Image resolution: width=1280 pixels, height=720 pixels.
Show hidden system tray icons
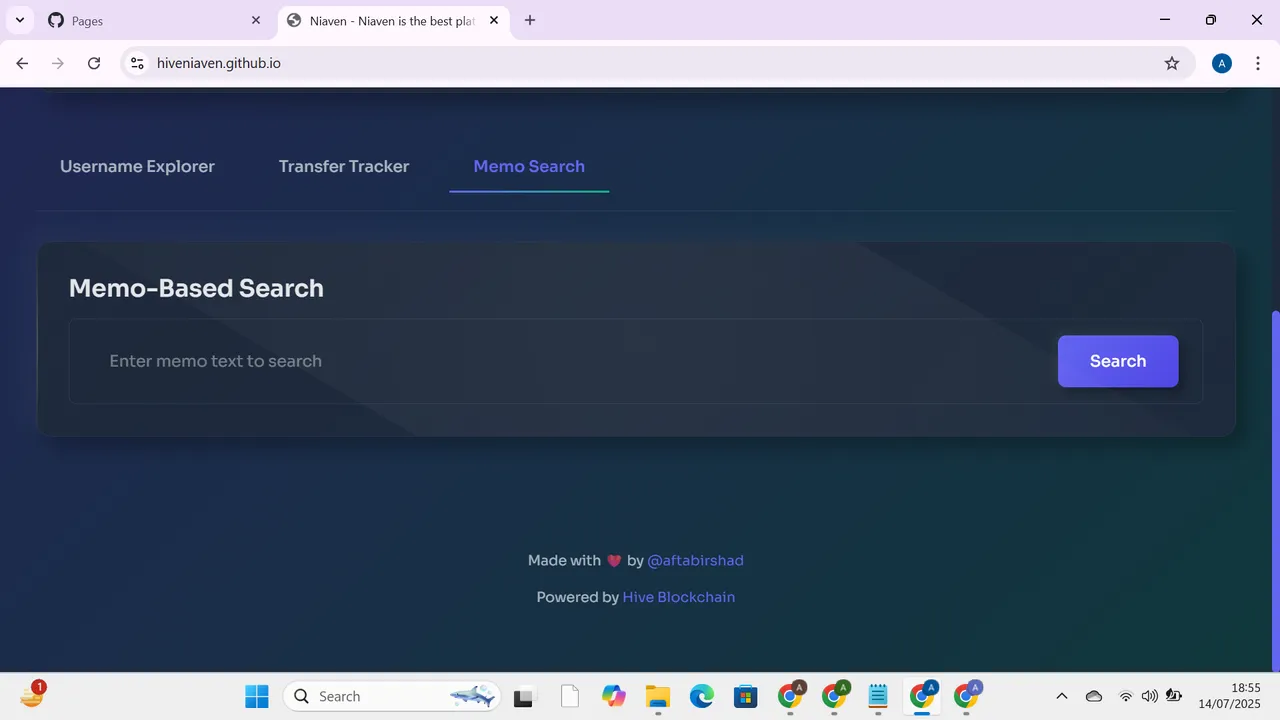click(1062, 696)
